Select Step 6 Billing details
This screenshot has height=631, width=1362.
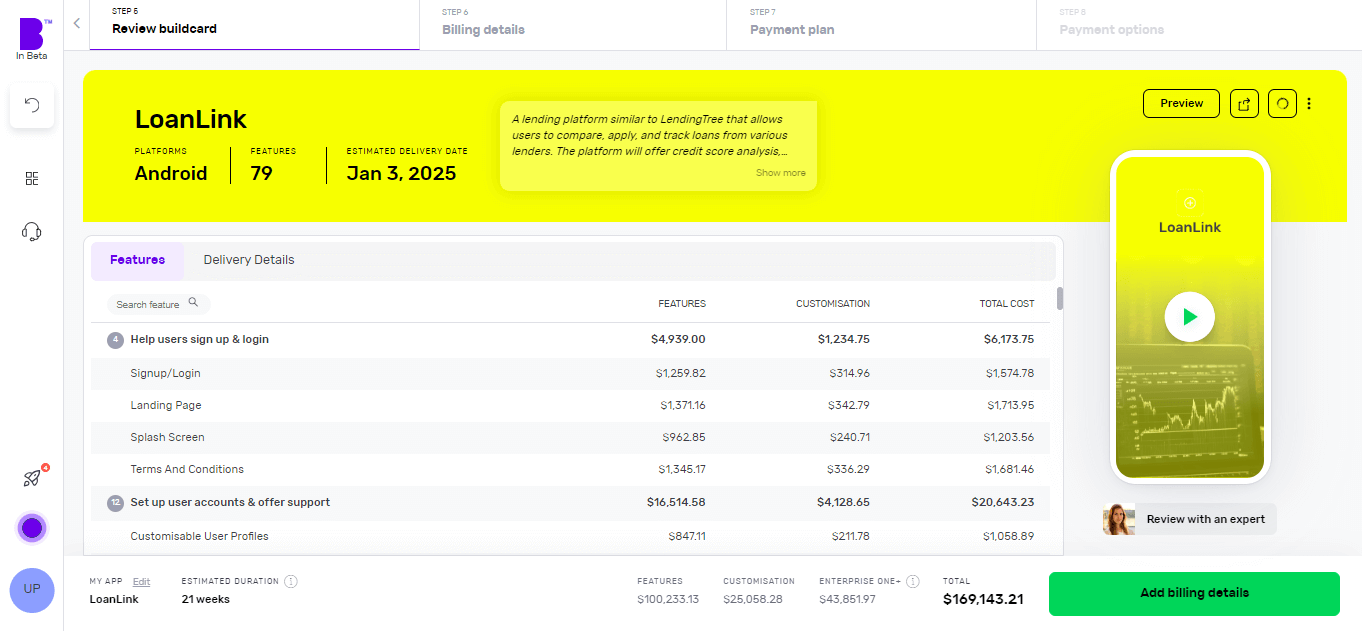[x=573, y=24]
